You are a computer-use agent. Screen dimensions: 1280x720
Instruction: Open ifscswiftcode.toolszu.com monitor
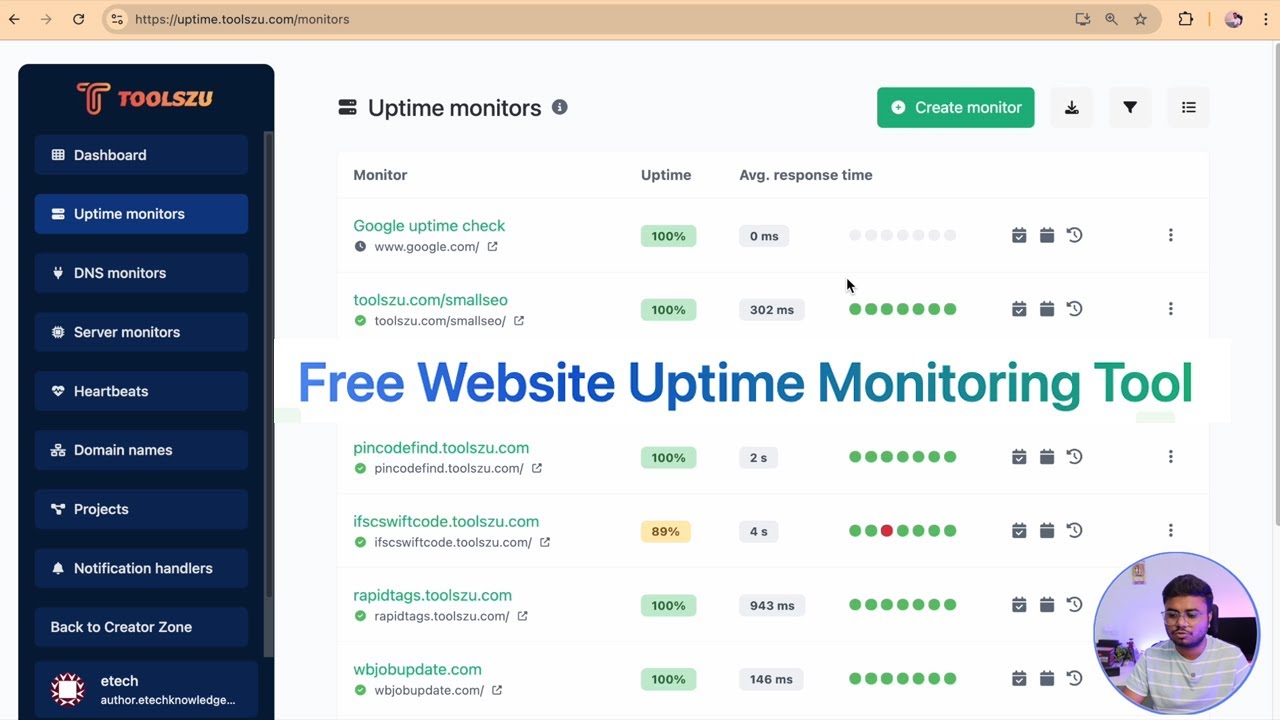446,522
